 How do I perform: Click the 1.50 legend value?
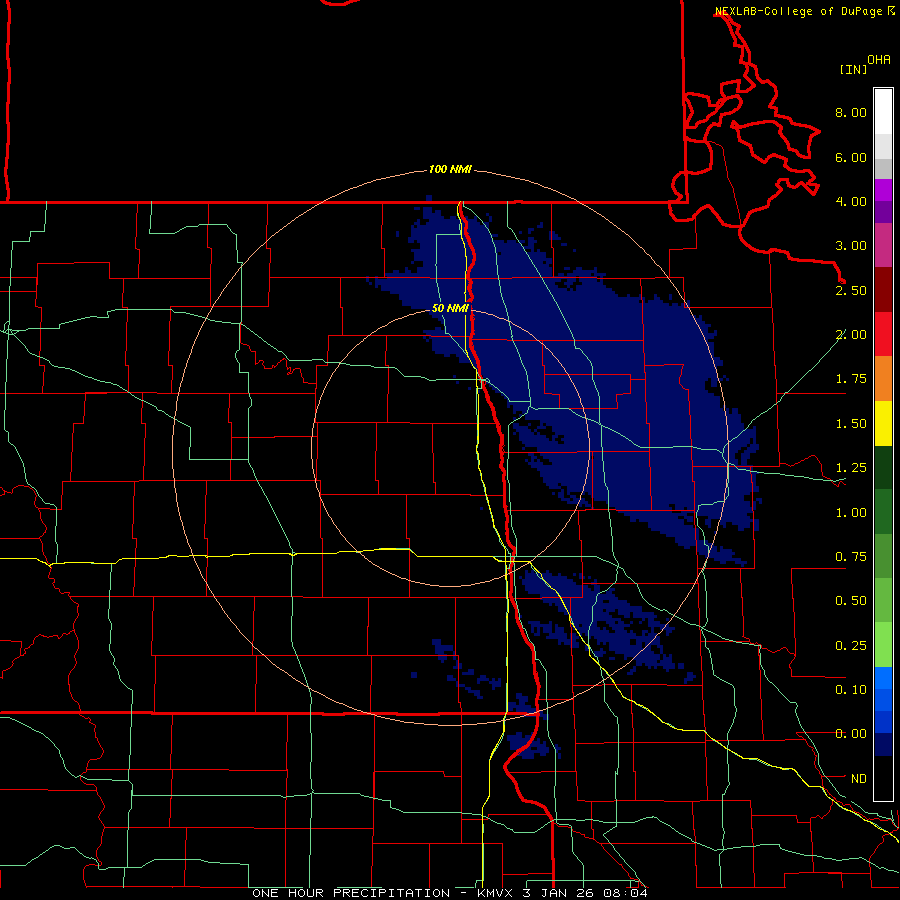click(851, 424)
